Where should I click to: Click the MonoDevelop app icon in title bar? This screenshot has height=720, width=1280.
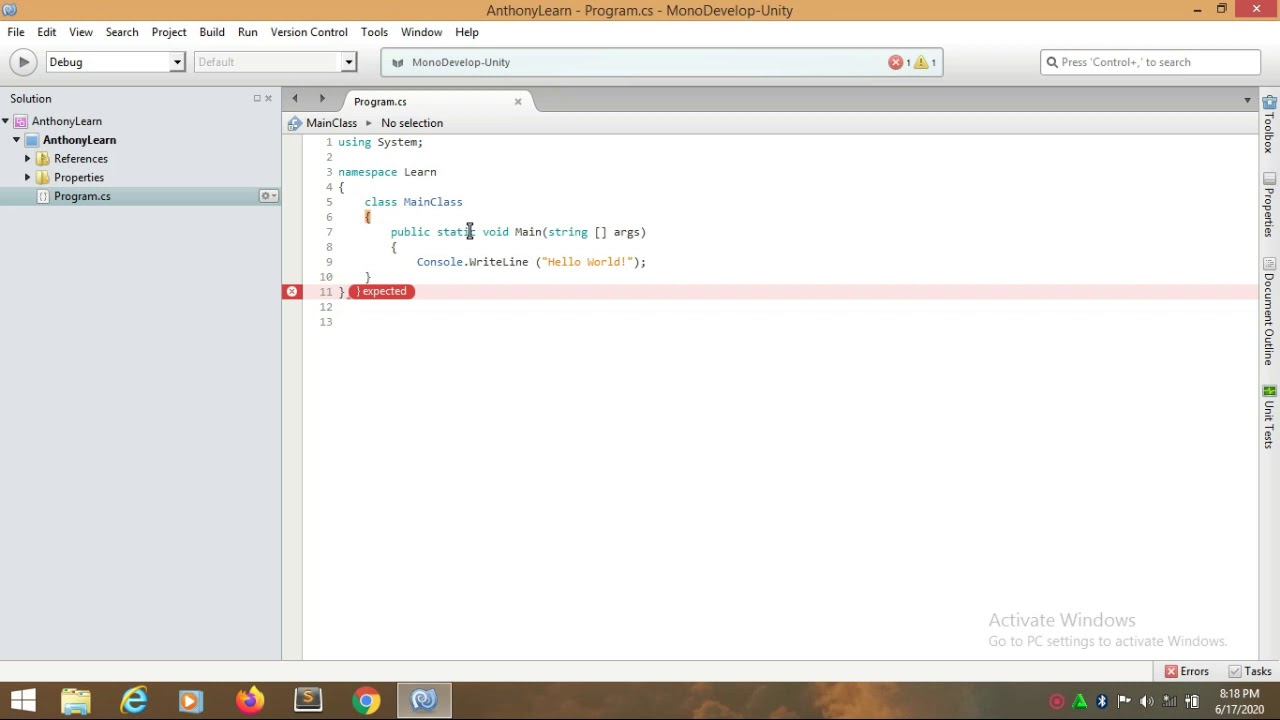tap(10, 10)
